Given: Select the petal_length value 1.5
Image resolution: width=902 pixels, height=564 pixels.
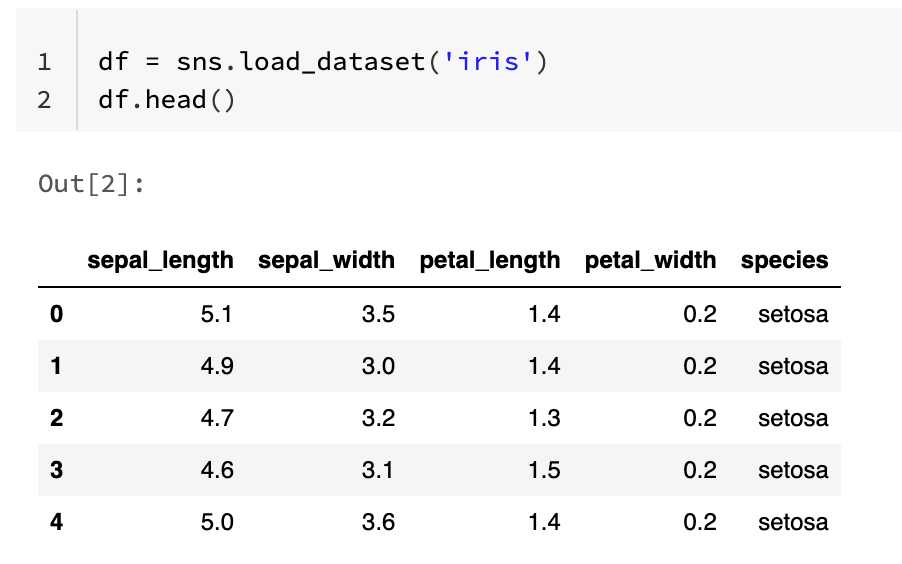Looking at the screenshot, I should (543, 470).
